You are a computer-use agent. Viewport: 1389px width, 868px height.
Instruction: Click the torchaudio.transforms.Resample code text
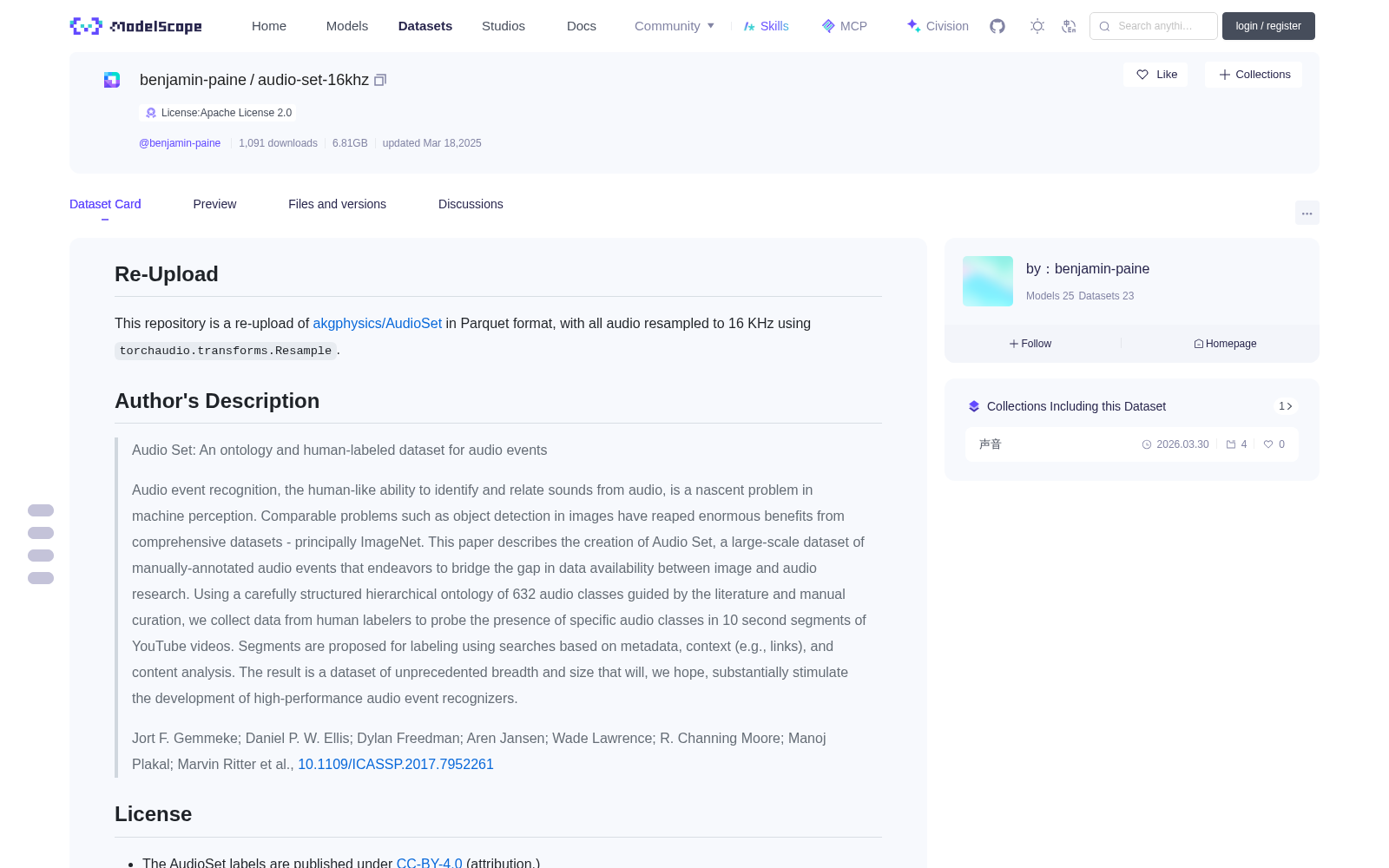click(x=226, y=351)
